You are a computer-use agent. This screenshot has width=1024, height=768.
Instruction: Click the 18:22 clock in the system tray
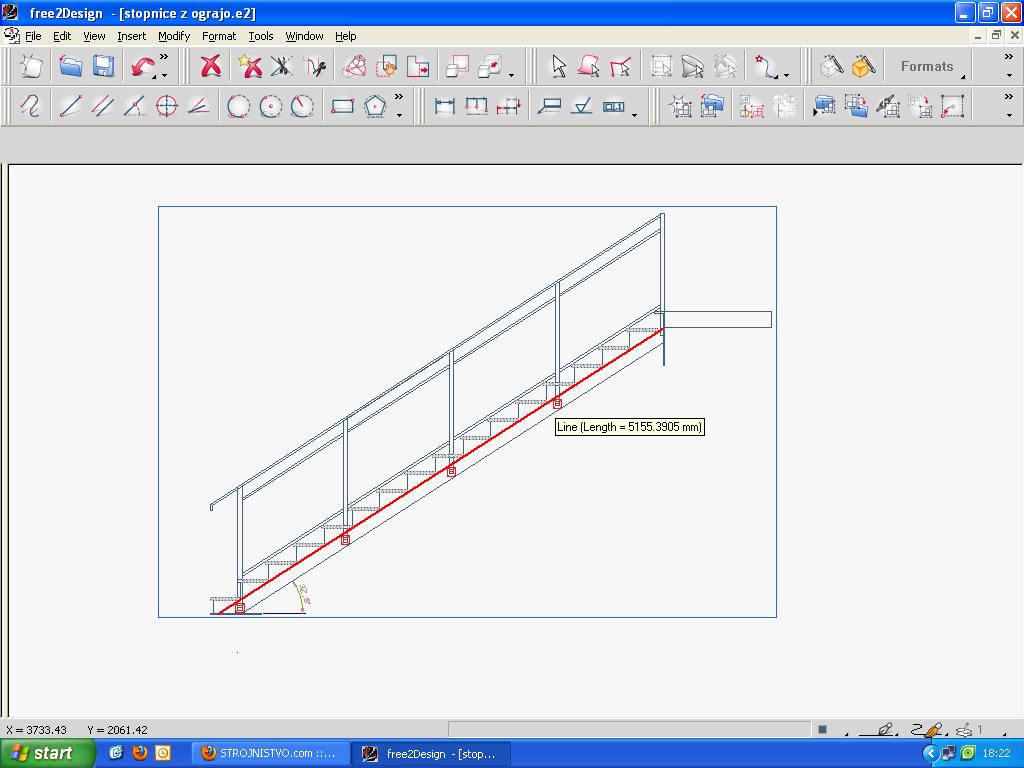pos(996,754)
